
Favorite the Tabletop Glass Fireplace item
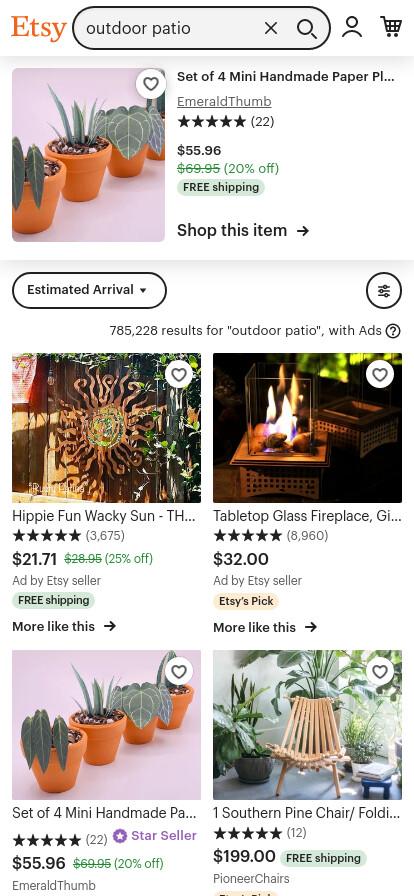point(380,374)
